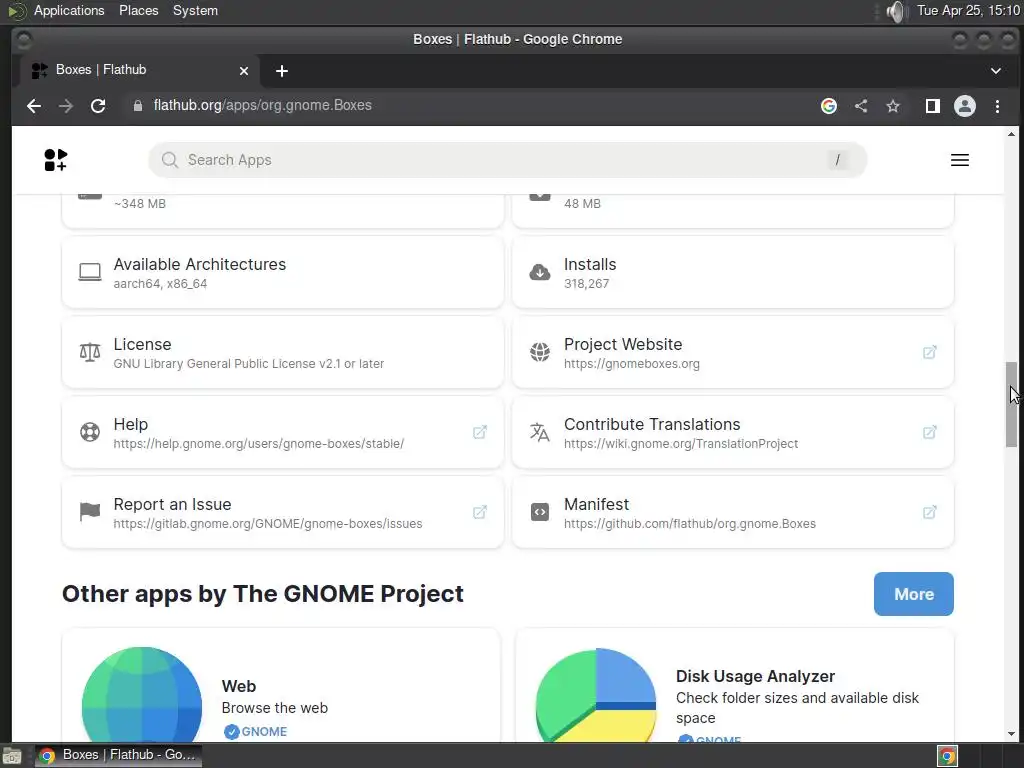1024x768 pixels.
Task: Click the show desktop icon in bottom panel
Action: click(x=12, y=756)
